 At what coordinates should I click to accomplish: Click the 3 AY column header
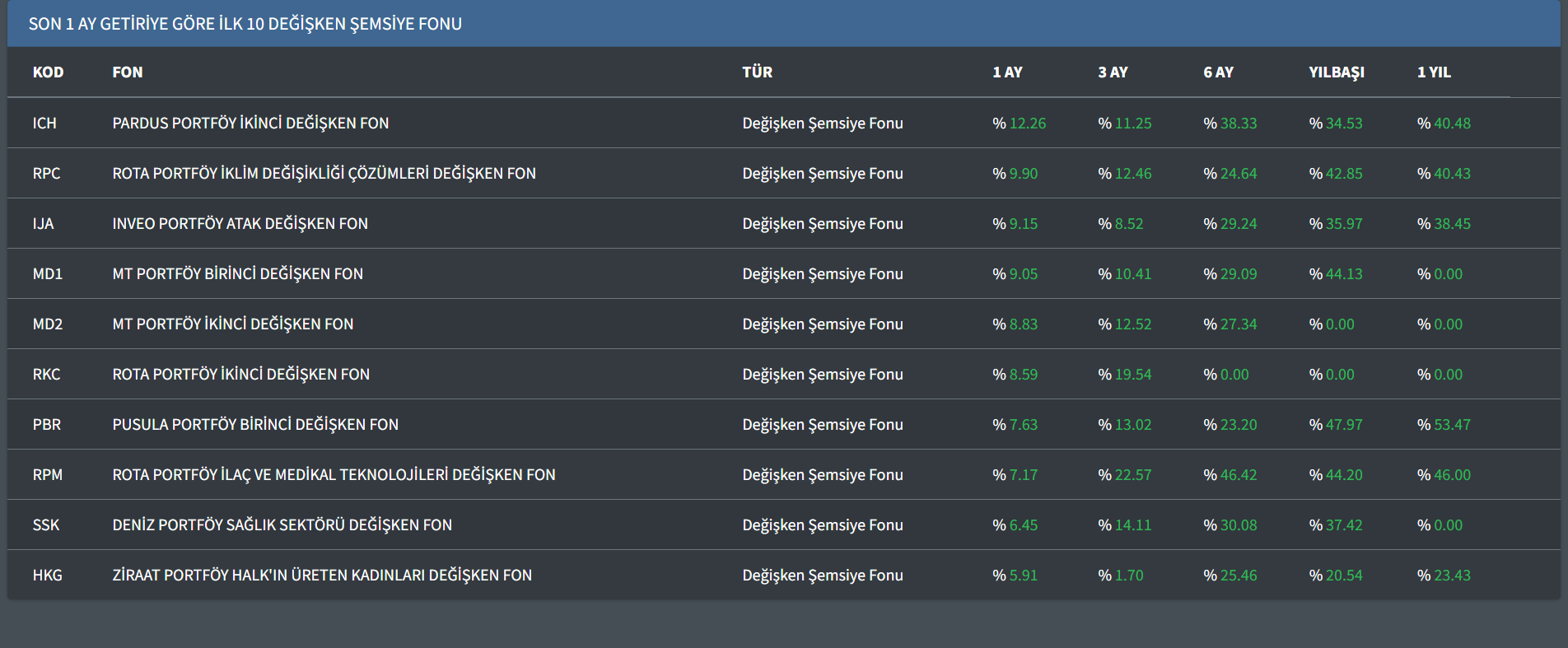[x=1113, y=72]
